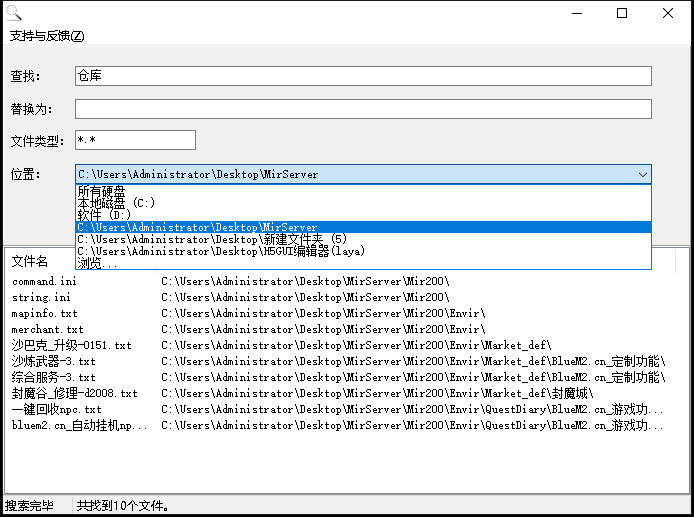
Task: Select 沙巴克_升级-0151.txt result
Action: (71, 346)
